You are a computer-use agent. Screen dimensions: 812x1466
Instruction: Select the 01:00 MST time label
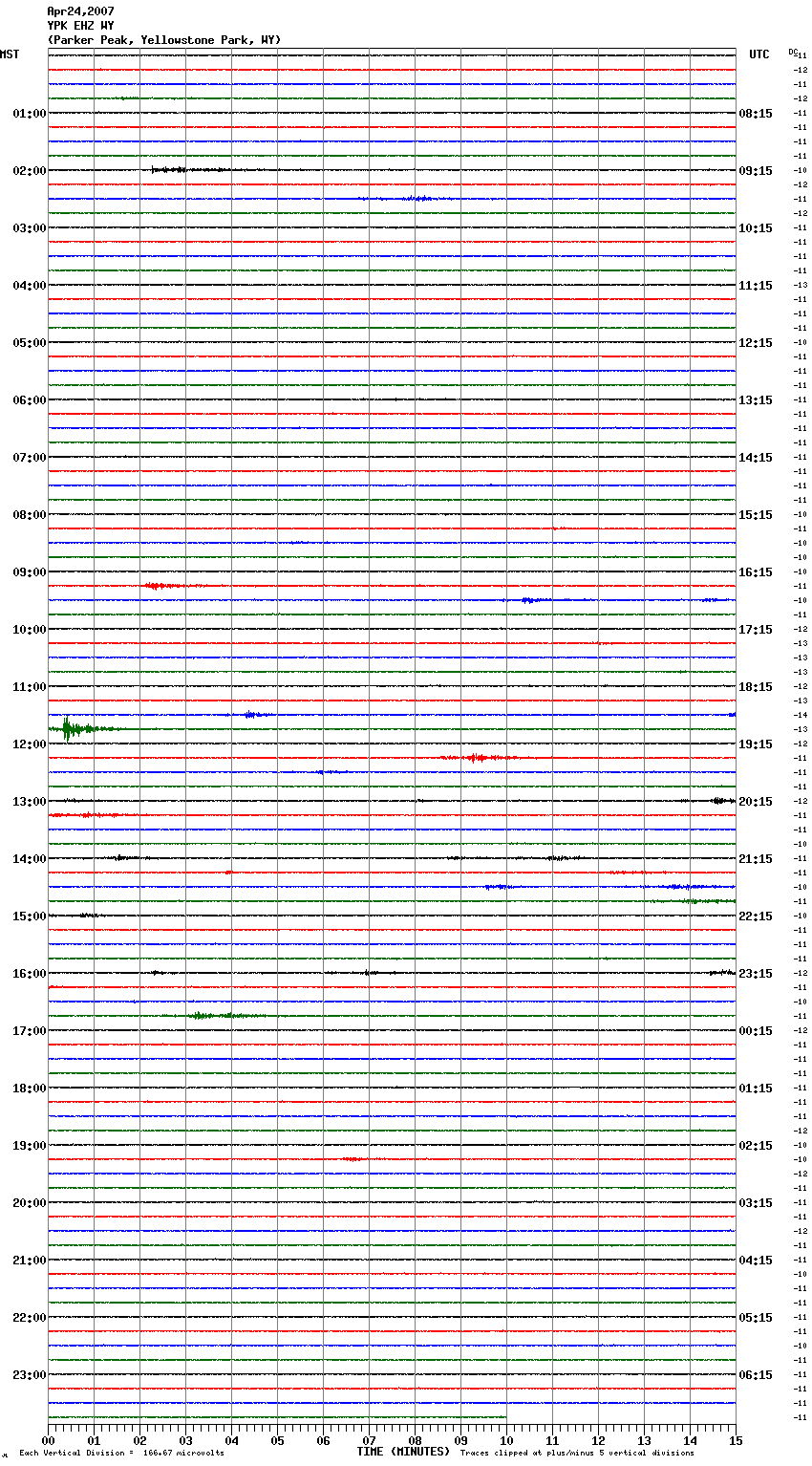[x=30, y=114]
